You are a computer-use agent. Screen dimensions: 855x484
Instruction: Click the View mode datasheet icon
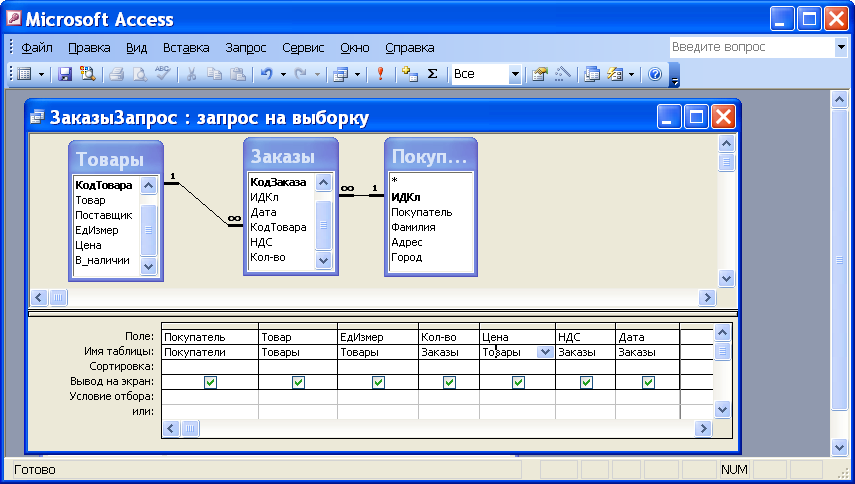pos(24,74)
